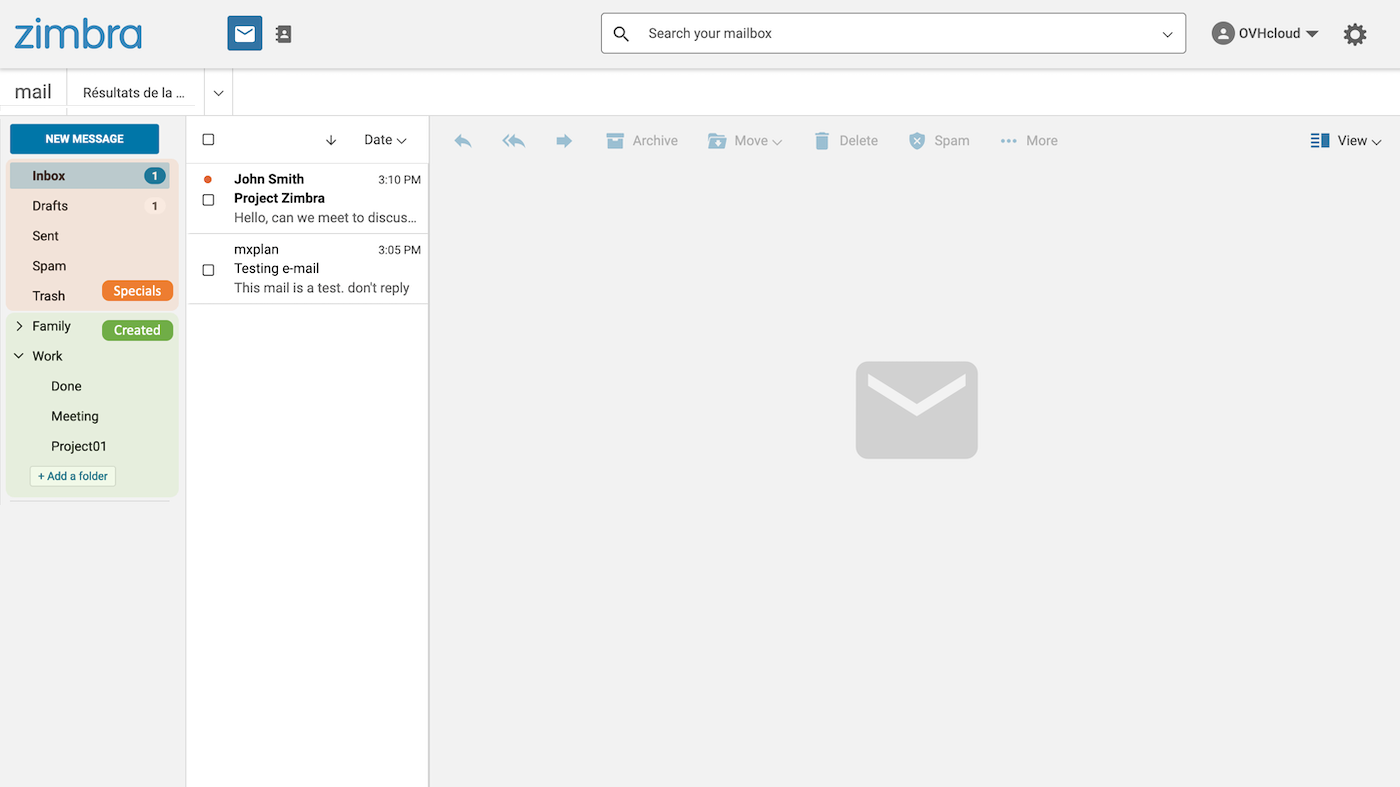Viewport: 1400px width, 787px height.
Task: Click the mxplan sender name
Action: point(256,249)
